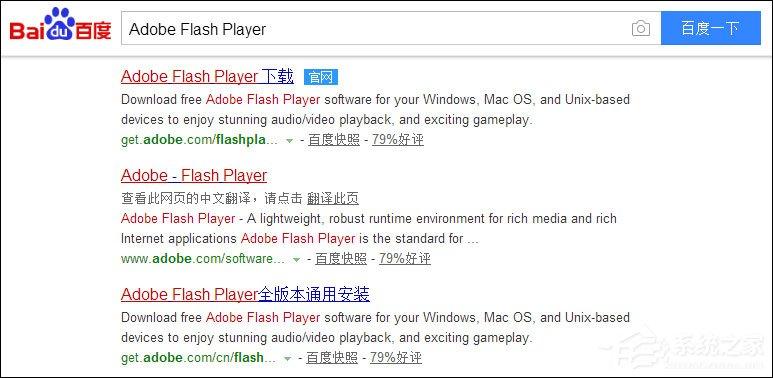Screen dimensions: 773x378
Task: Click the 百度一下 search button
Action: (710, 29)
